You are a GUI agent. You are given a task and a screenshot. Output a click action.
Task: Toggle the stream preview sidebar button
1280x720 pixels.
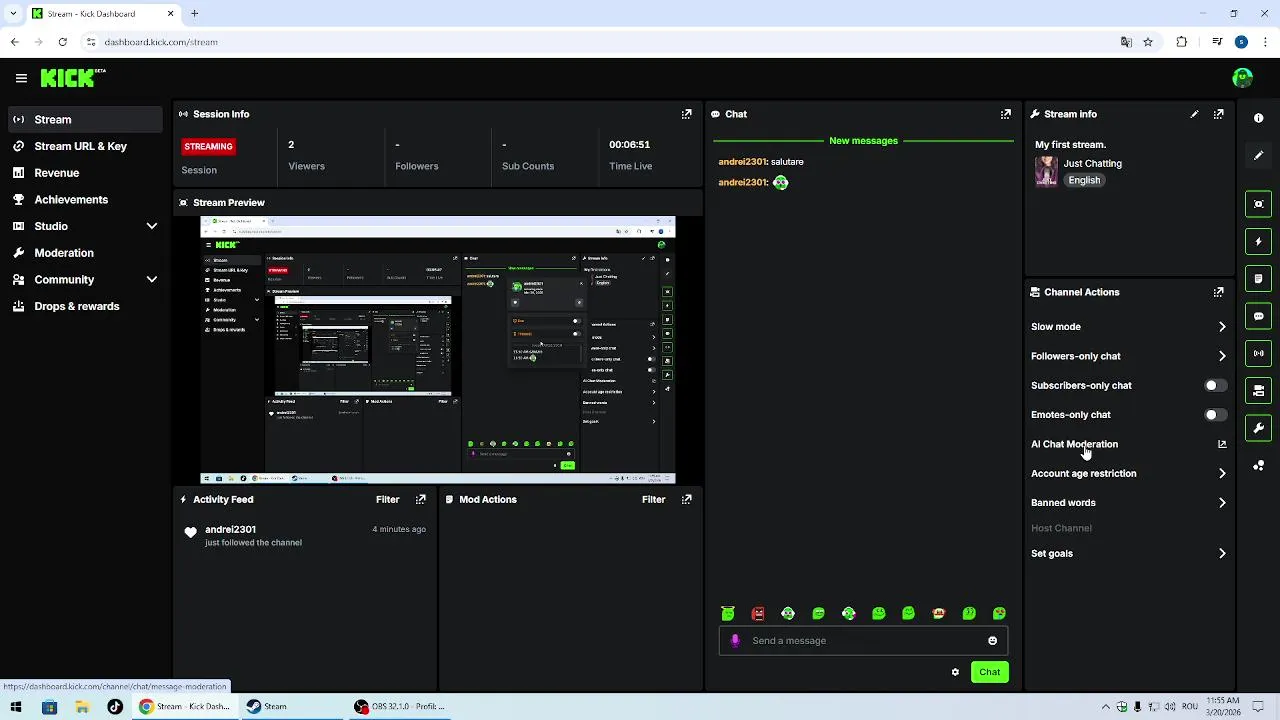(x=1258, y=204)
